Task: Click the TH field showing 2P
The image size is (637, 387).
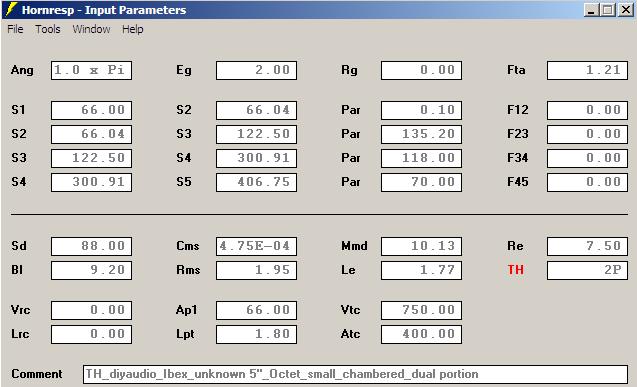Action: tap(587, 270)
